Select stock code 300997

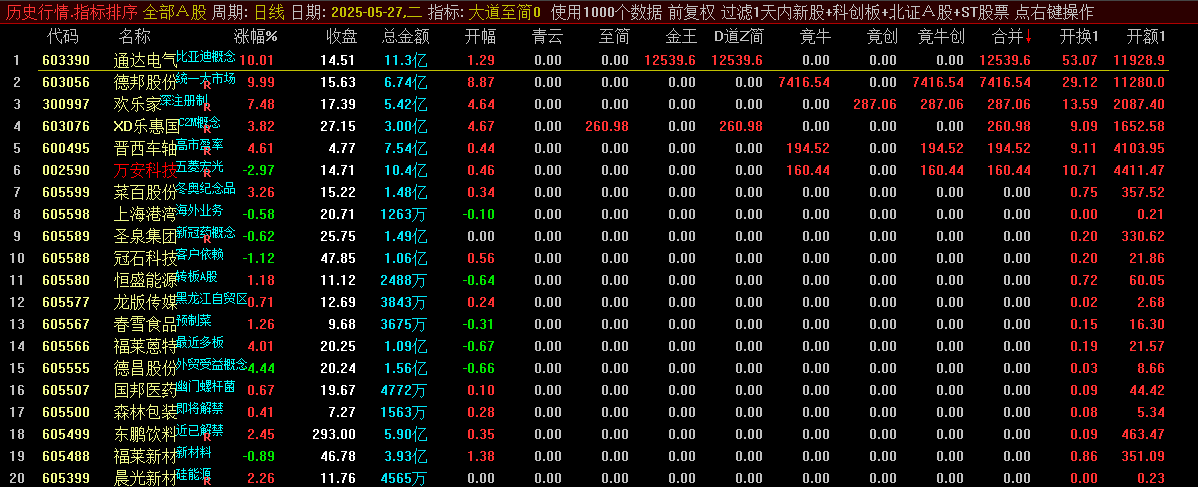pyautogui.click(x=66, y=105)
